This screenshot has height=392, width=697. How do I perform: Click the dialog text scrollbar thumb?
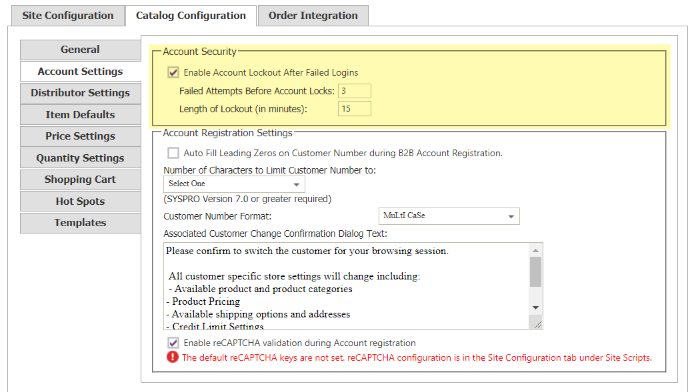tap(536, 272)
